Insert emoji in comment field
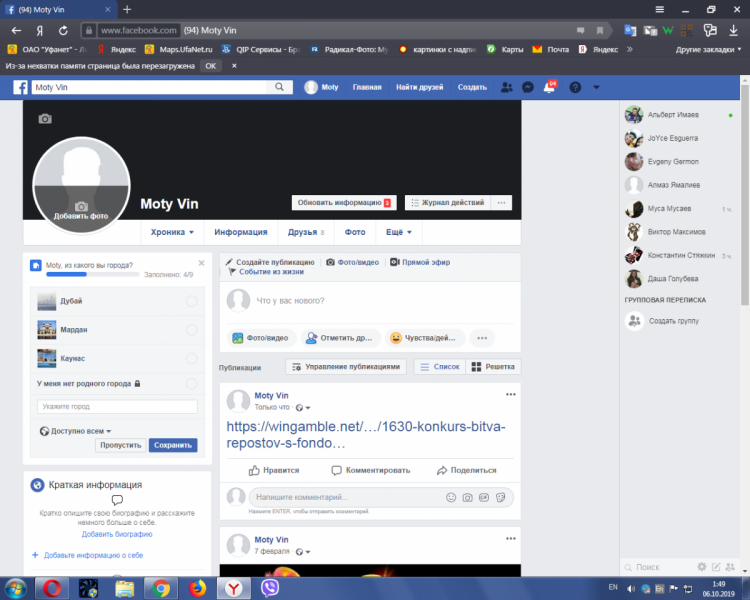750x600 pixels. 451,497
